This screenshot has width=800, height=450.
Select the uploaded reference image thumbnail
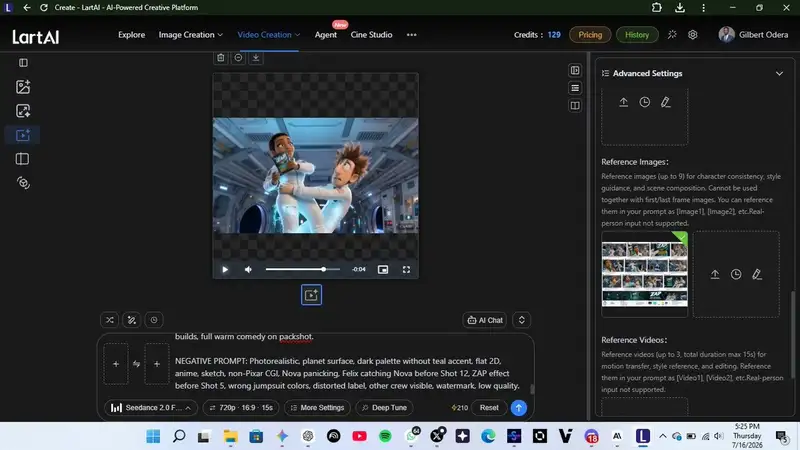click(644, 274)
